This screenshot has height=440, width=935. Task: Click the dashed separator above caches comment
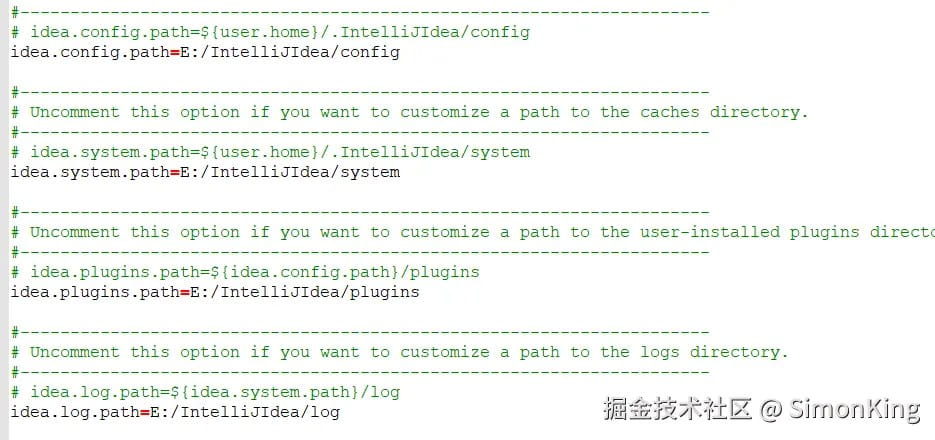[x=360, y=92]
